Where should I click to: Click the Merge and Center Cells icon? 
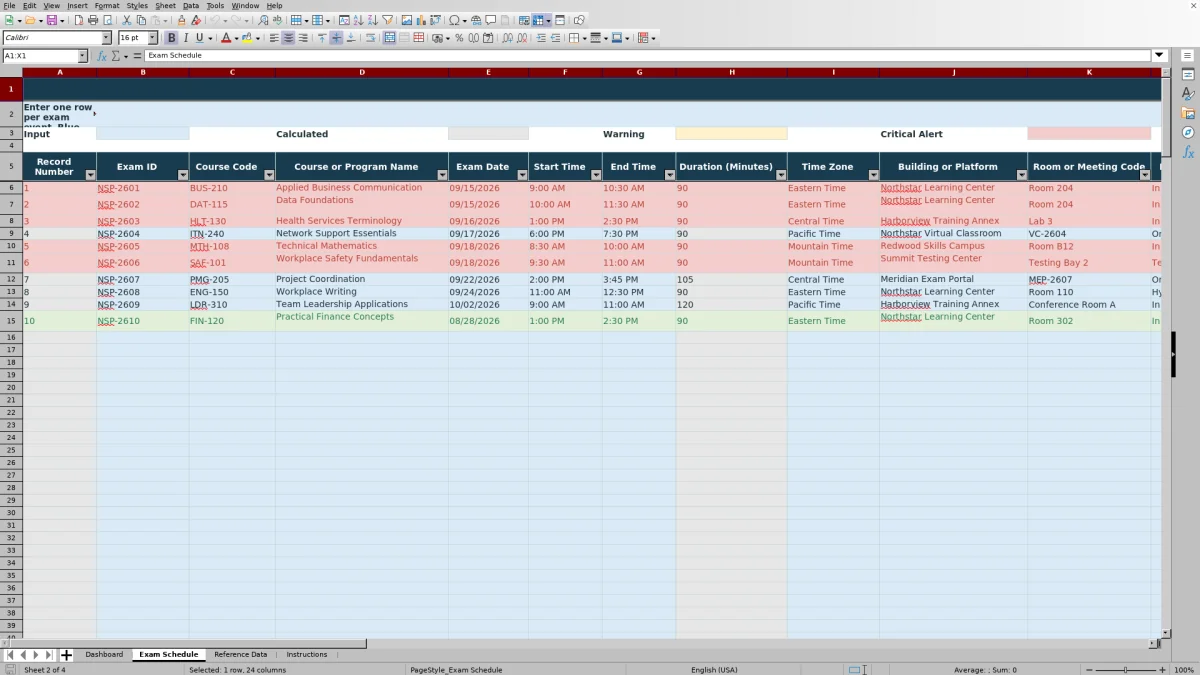click(389, 38)
